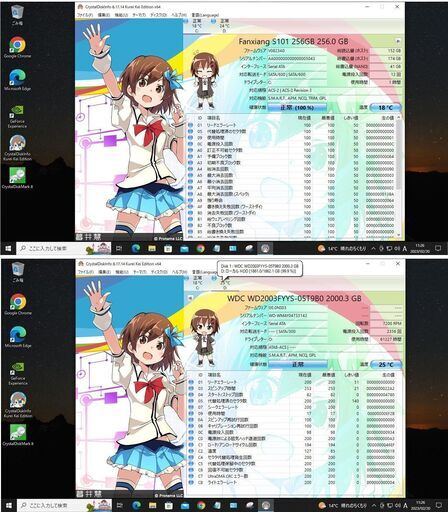
Task: Click the WDC firmware field
Action: click(298, 307)
